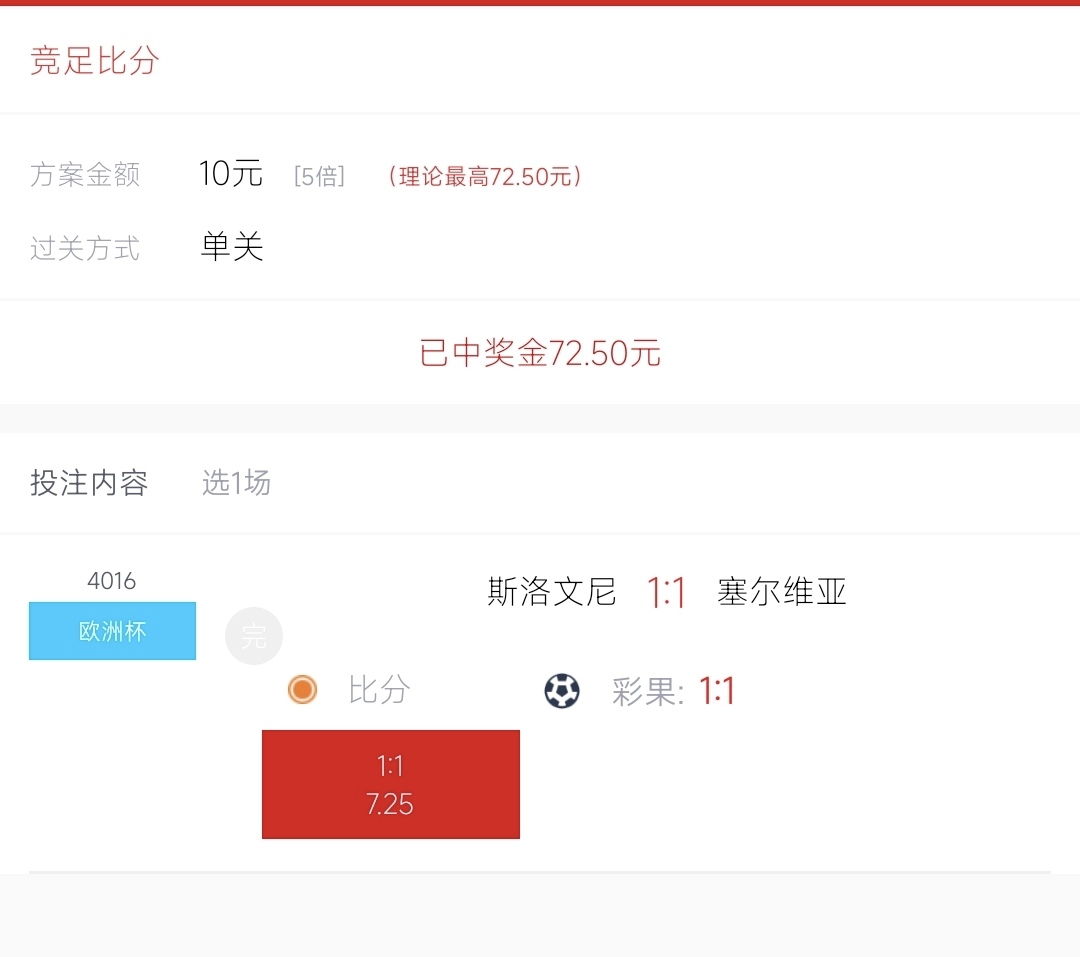The height and width of the screenshot is (957, 1080).
Task: Click the 彩果 result value 1:1
Action: tap(717, 691)
